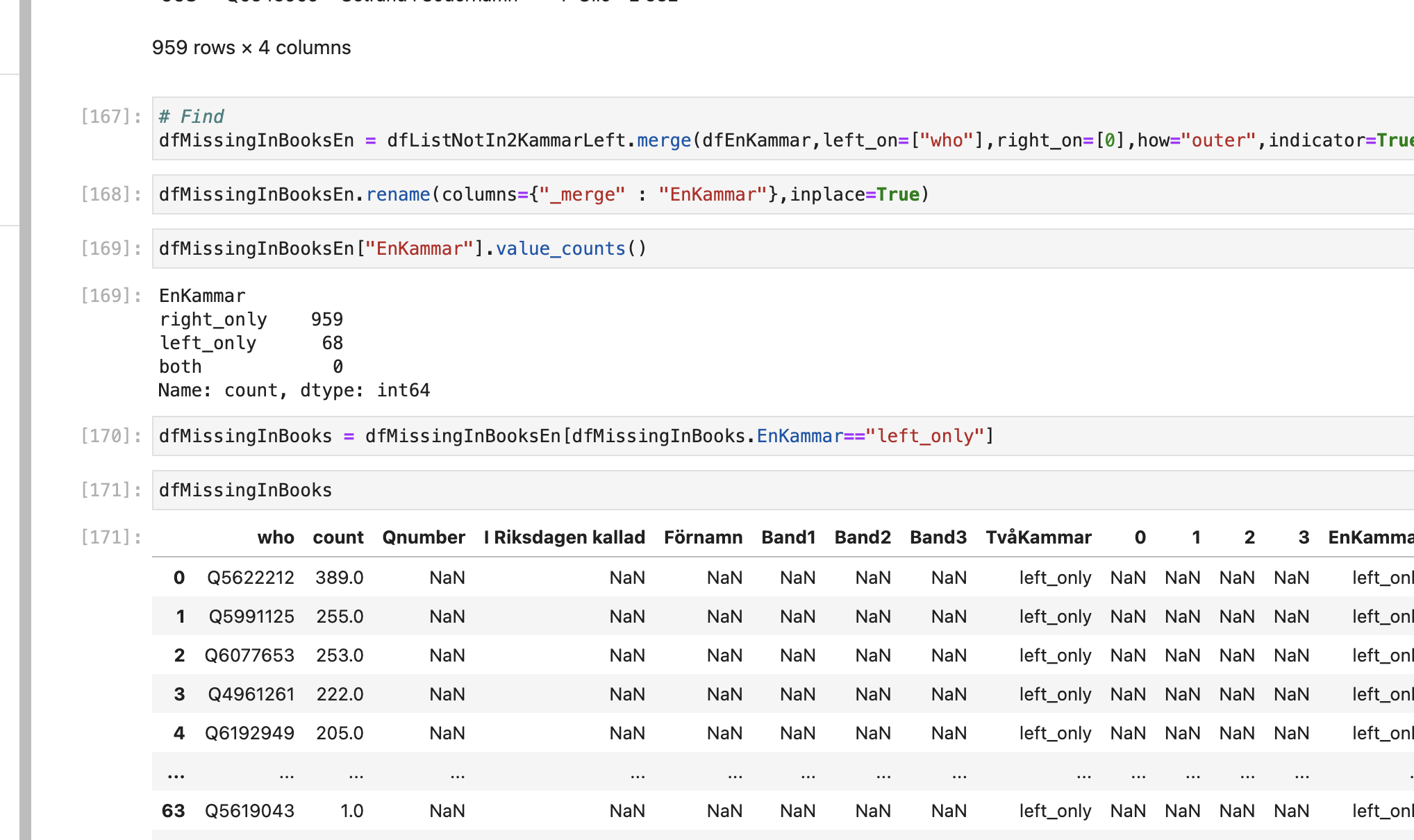Image resolution: width=1414 pixels, height=840 pixels.
Task: Click the Qnumber column header
Action: [423, 537]
